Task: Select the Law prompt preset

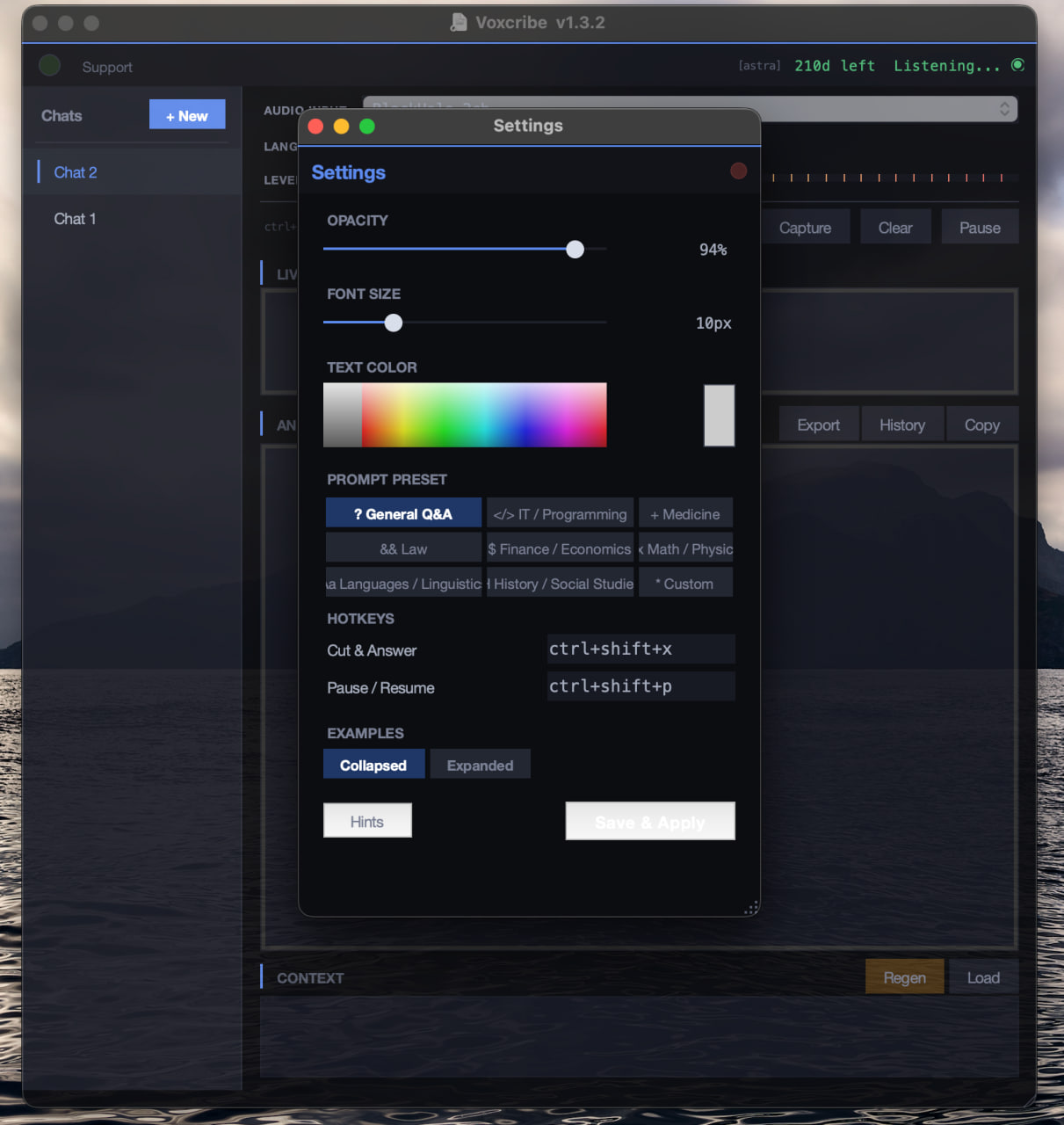Action: pyautogui.click(x=403, y=548)
